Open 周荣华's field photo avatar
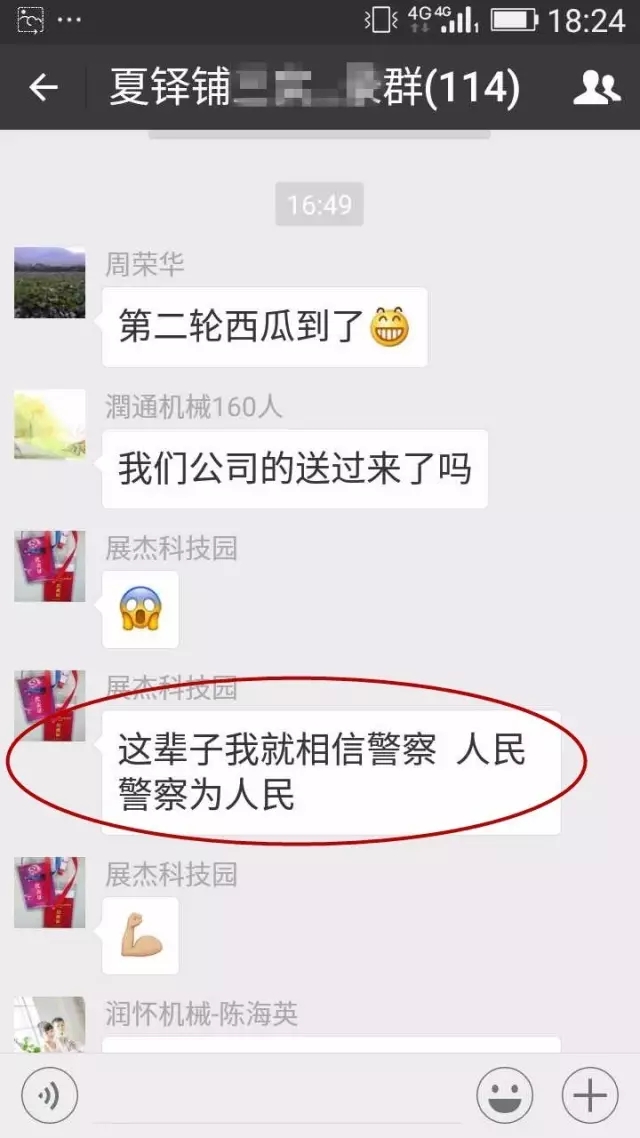640x1138 pixels. (x=49, y=282)
